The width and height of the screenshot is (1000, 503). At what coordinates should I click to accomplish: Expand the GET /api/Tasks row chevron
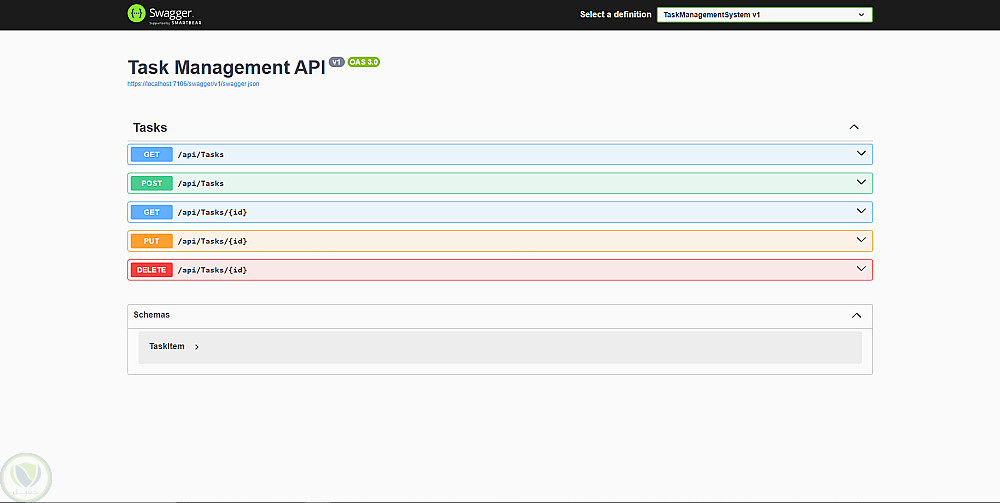(861, 154)
